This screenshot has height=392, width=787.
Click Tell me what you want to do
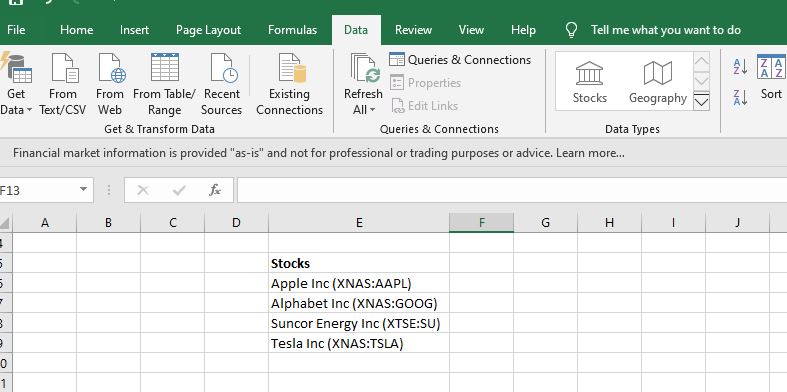666,30
